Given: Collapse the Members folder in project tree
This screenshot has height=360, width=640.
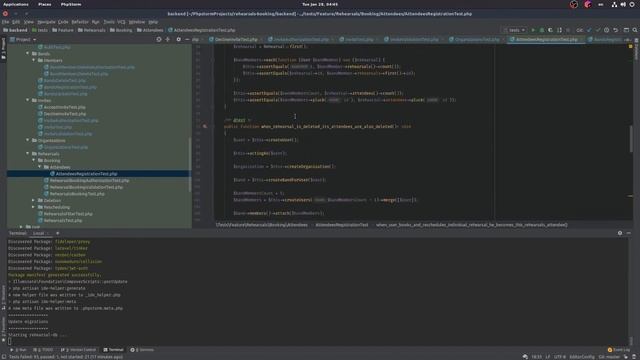Looking at the screenshot, I should pyautogui.click(x=34, y=60).
